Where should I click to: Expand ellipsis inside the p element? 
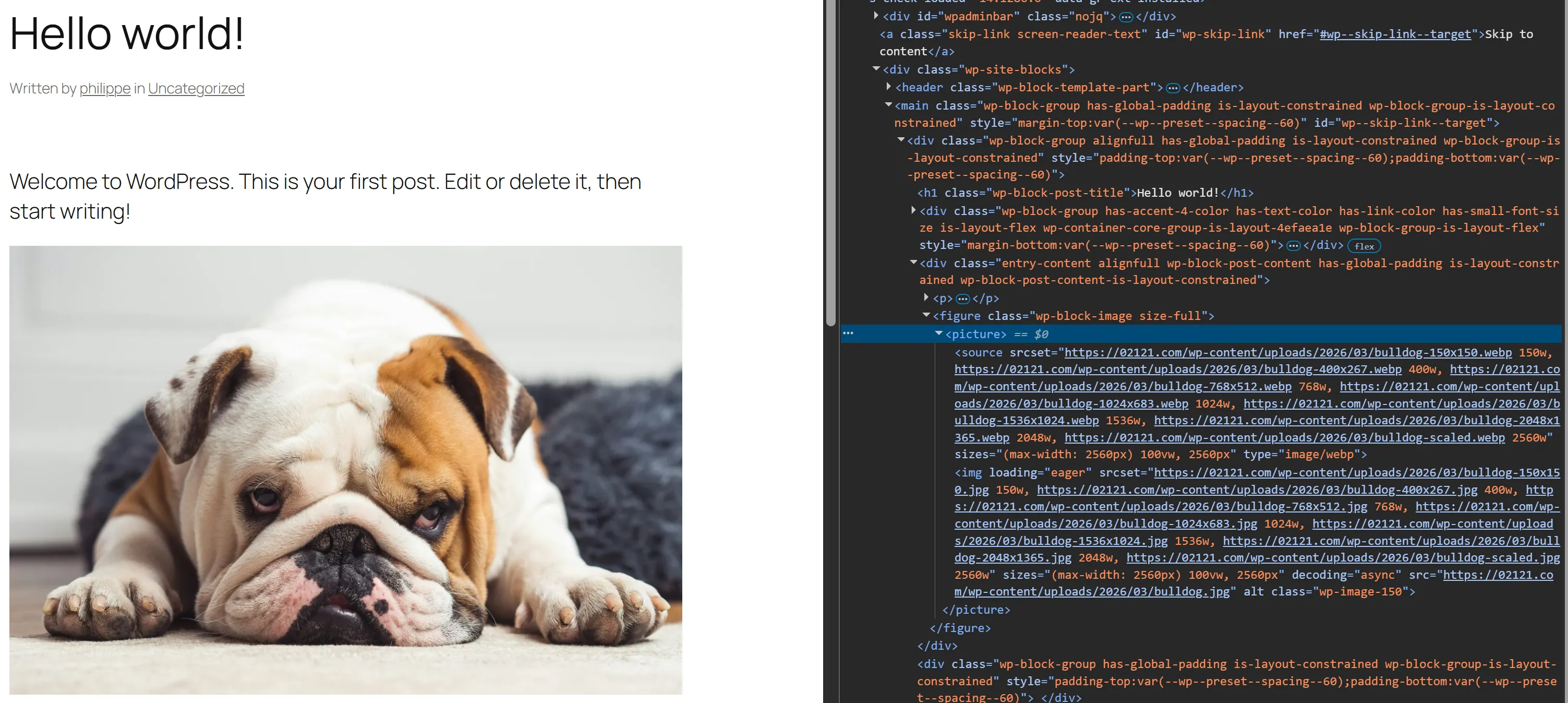pos(962,299)
